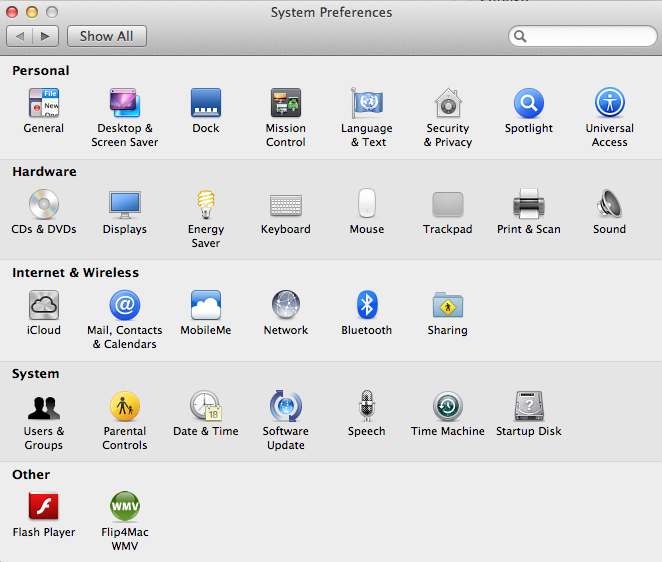Open Mission Control preferences
Image resolution: width=662 pixels, height=562 pixels.
286,104
